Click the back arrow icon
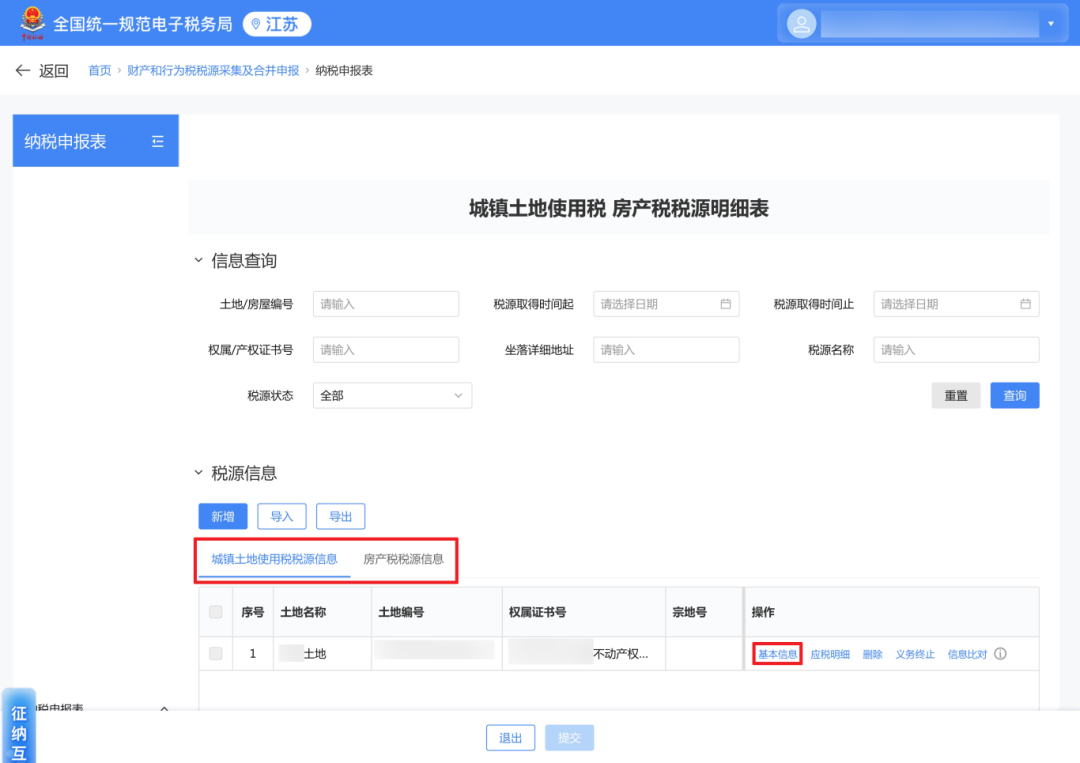 coord(23,70)
